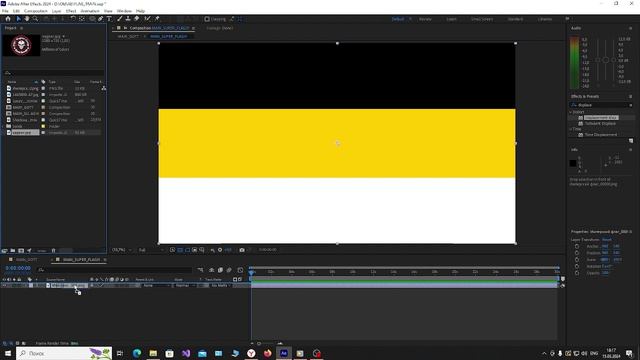The height and width of the screenshot is (360, 640).
Task: Click the camera snapshot icon in viewer
Action: 242,250
